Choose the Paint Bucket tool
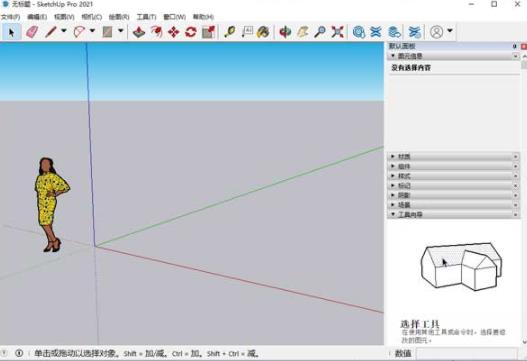The image size is (527, 361). 264,32
